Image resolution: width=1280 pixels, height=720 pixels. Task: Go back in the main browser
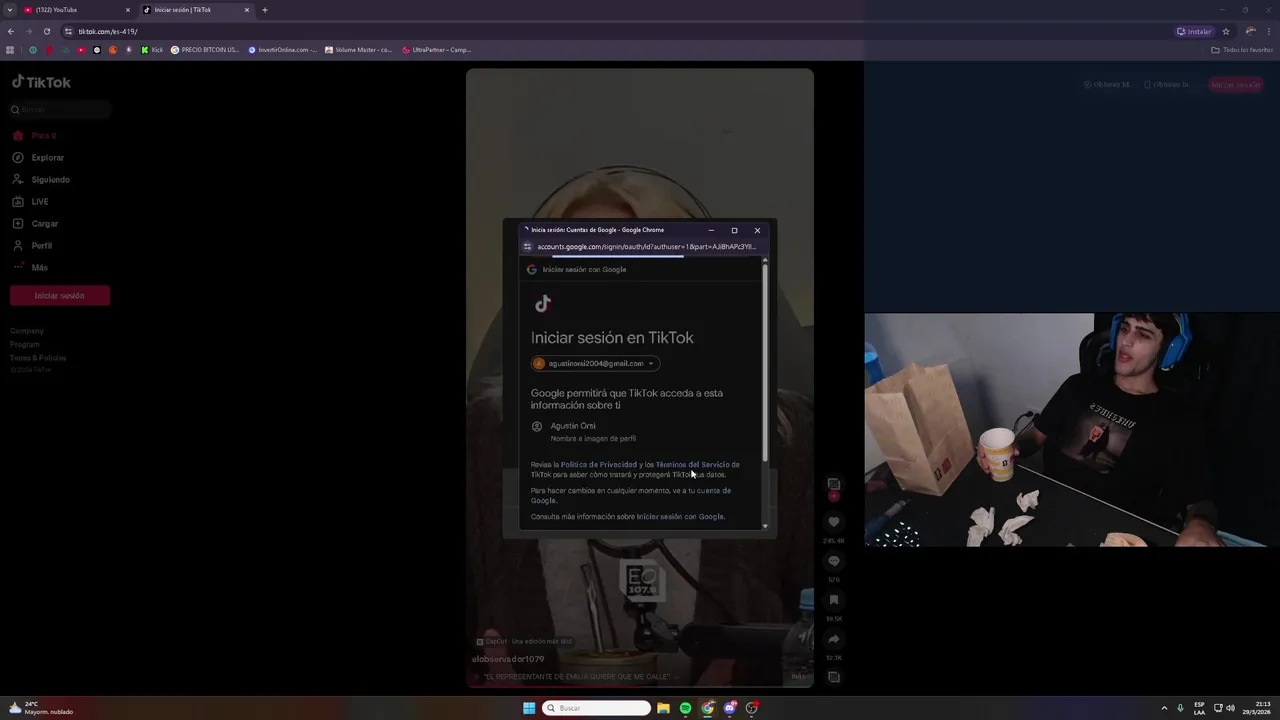(x=11, y=31)
